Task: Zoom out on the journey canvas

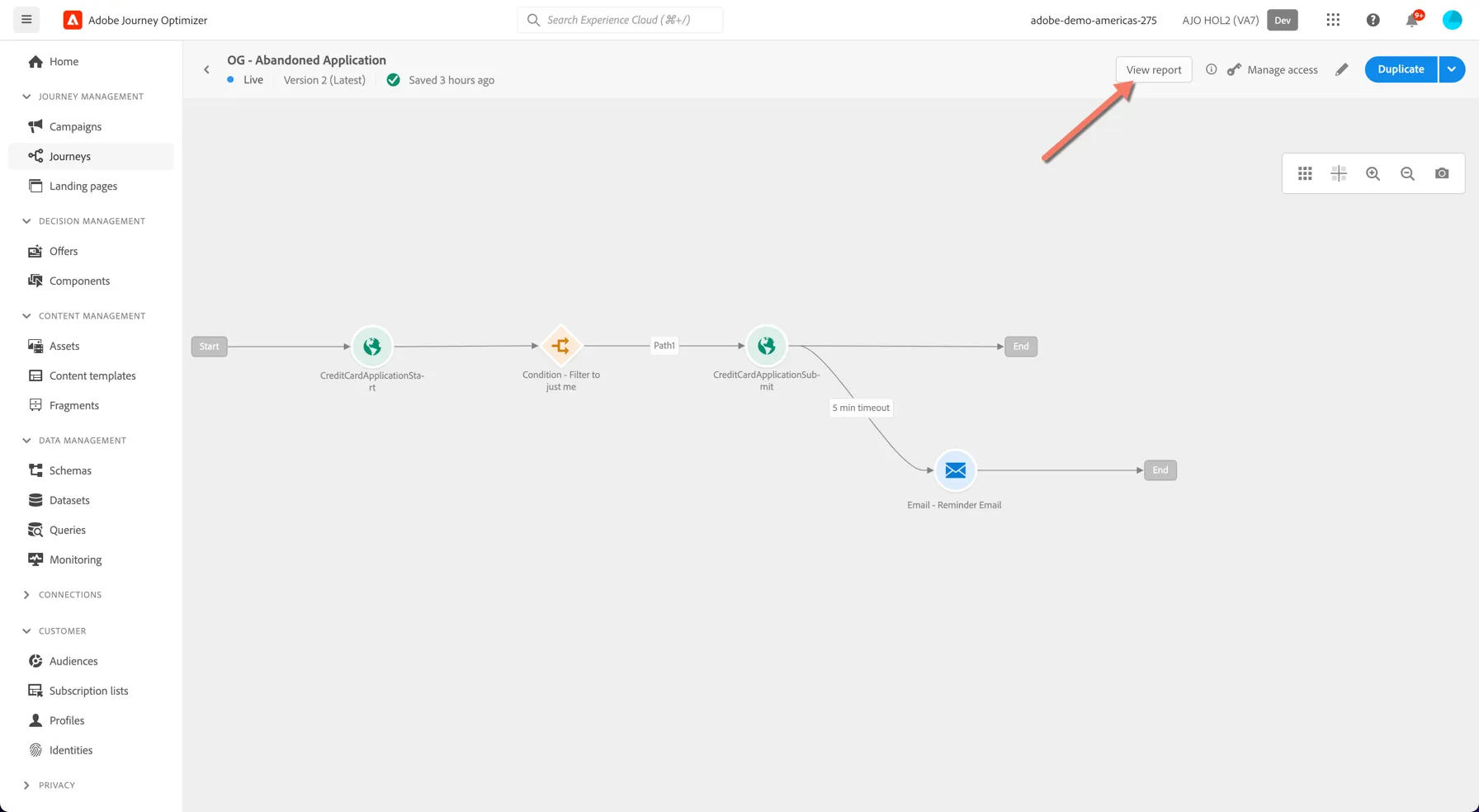Action: [1407, 173]
